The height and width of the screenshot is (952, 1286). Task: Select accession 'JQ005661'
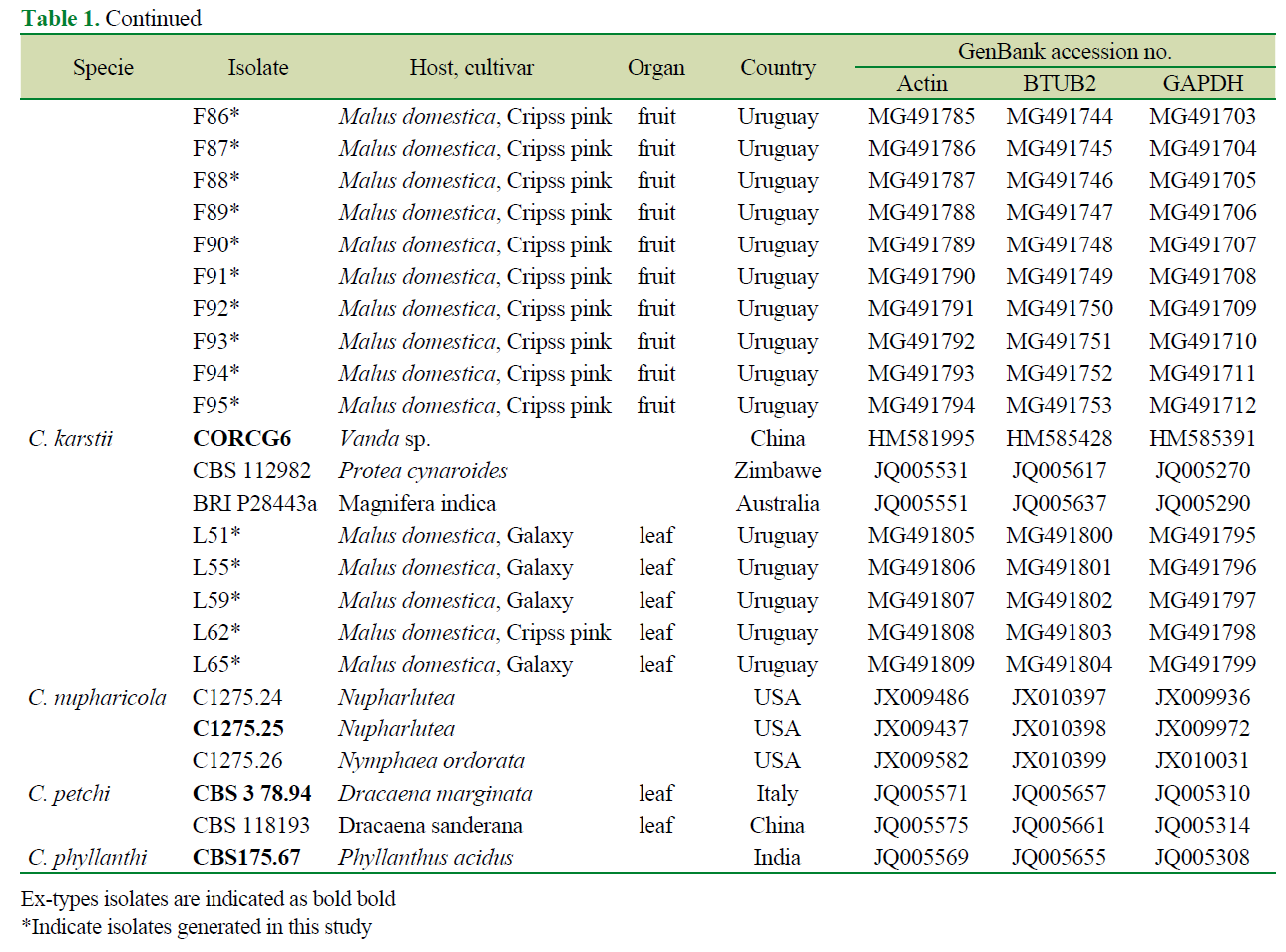(1060, 825)
